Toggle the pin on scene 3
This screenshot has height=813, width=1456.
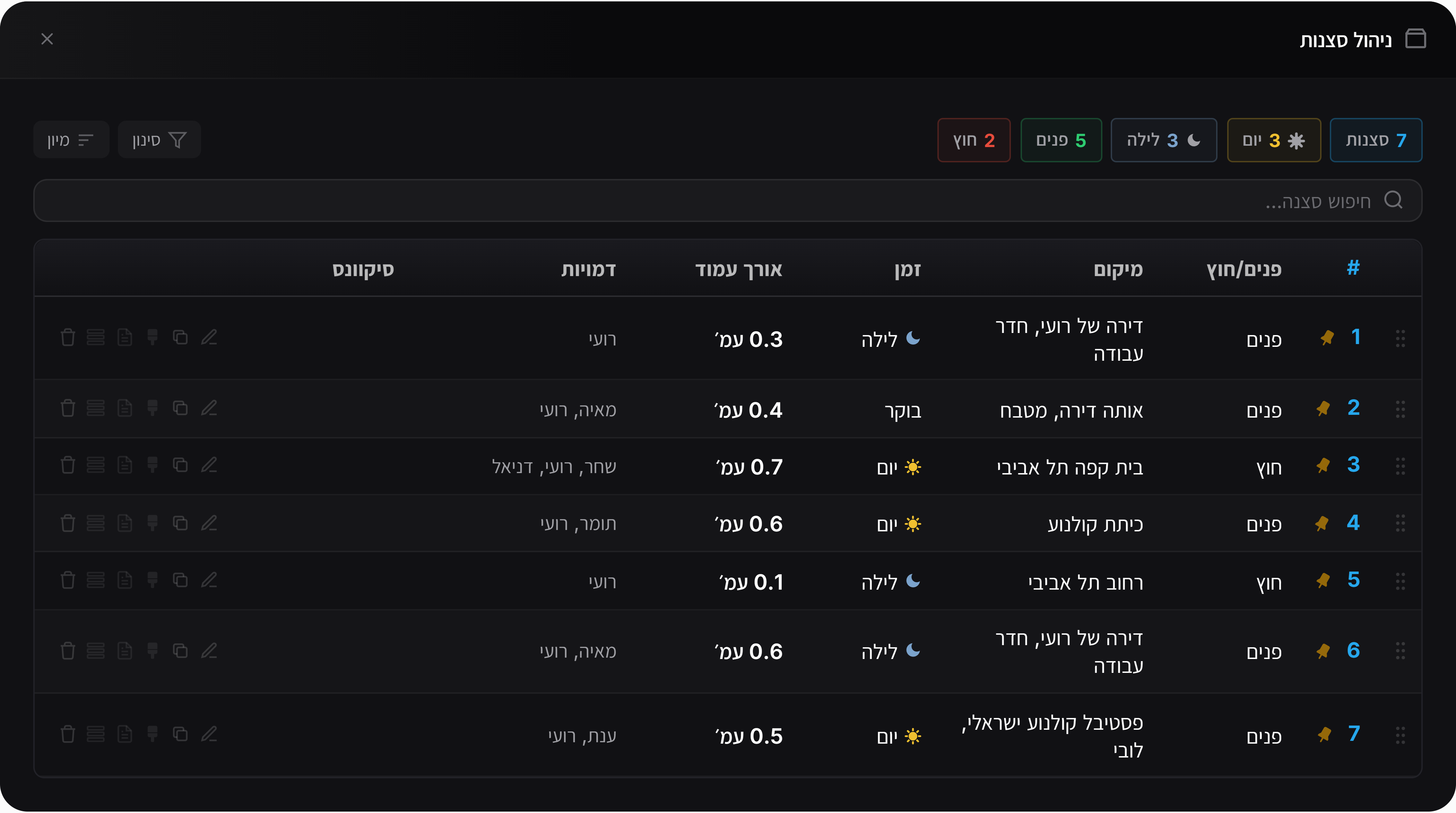1323,466
